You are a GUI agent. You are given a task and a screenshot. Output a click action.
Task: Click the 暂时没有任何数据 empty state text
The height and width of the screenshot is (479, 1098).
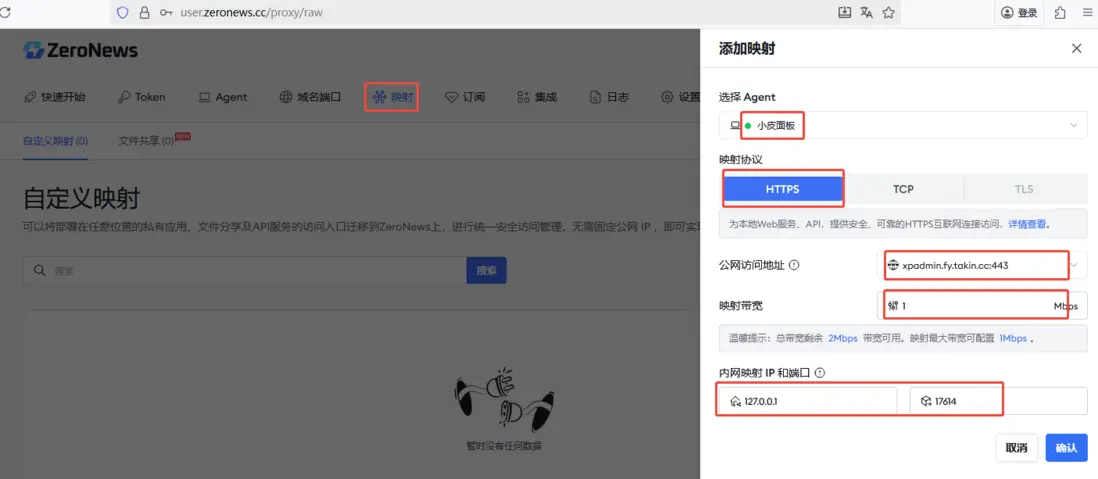(503, 445)
